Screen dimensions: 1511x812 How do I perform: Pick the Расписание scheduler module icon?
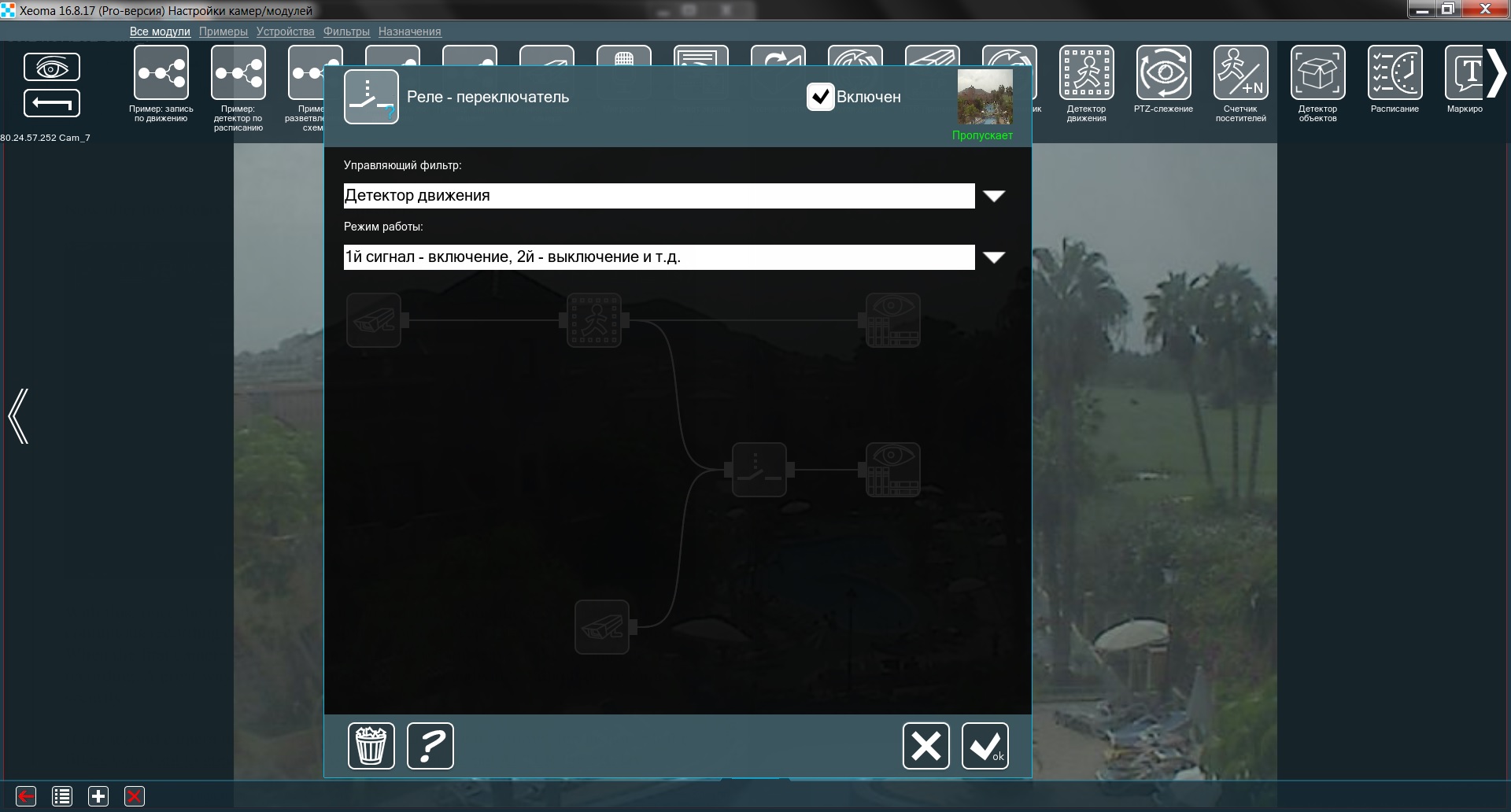[1395, 73]
